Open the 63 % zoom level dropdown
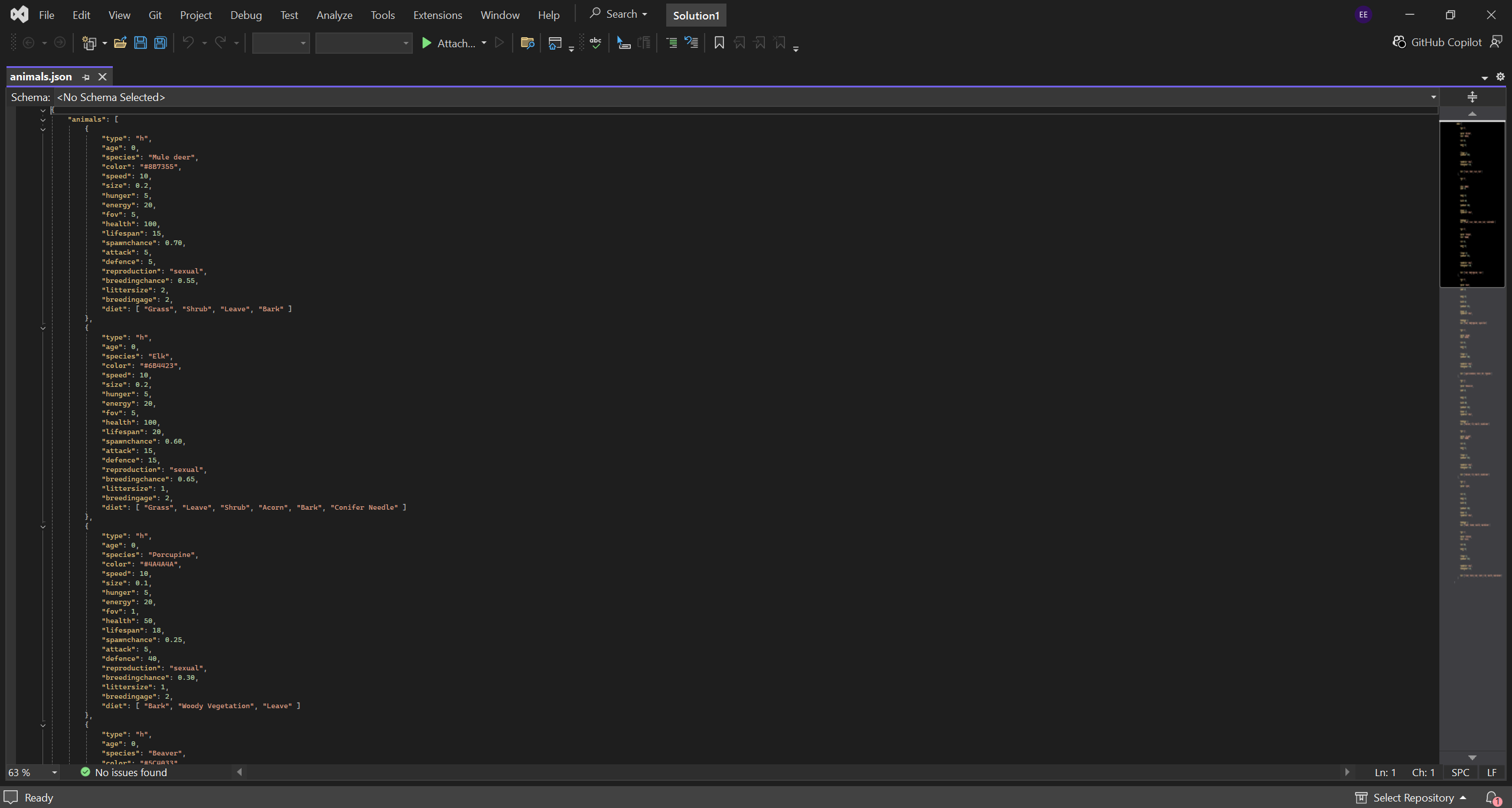Screen dimensions: 1512x808 tap(54, 773)
